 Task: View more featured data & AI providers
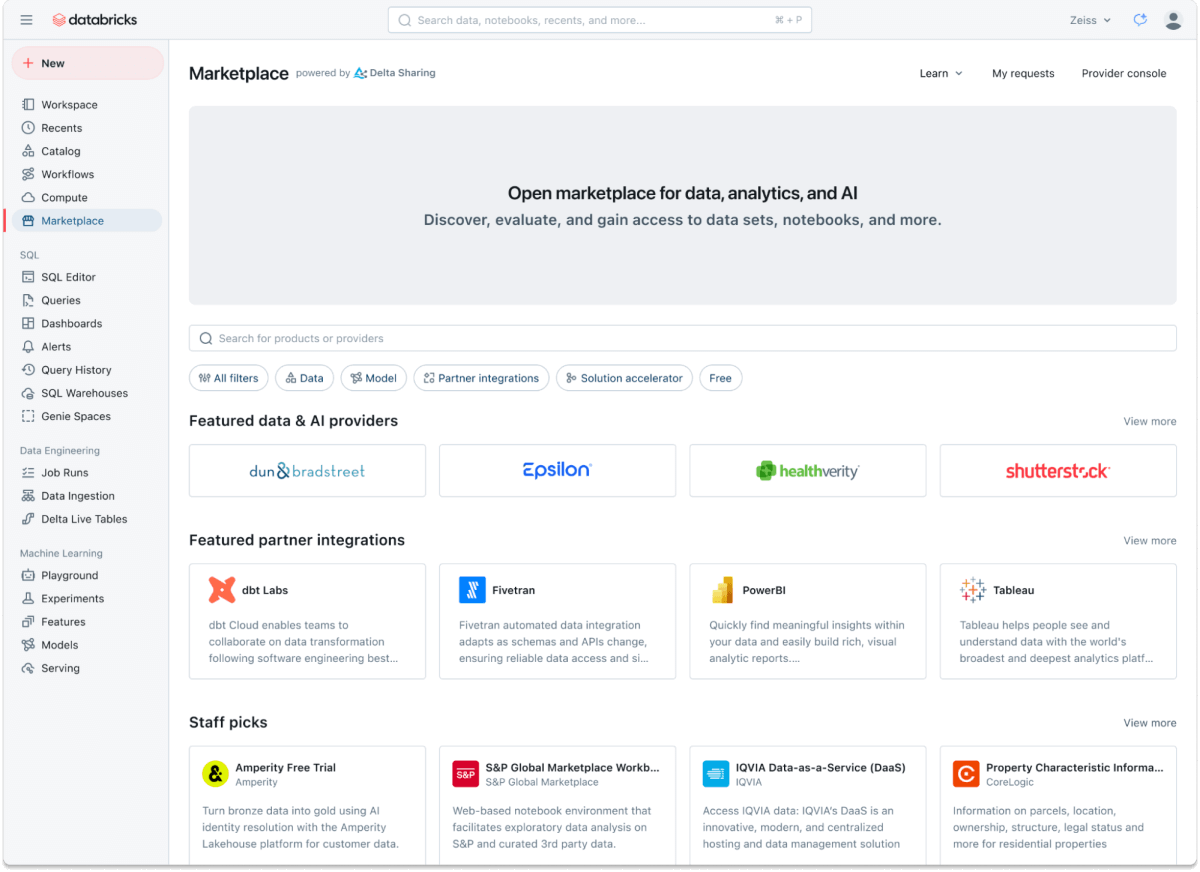[1150, 421]
